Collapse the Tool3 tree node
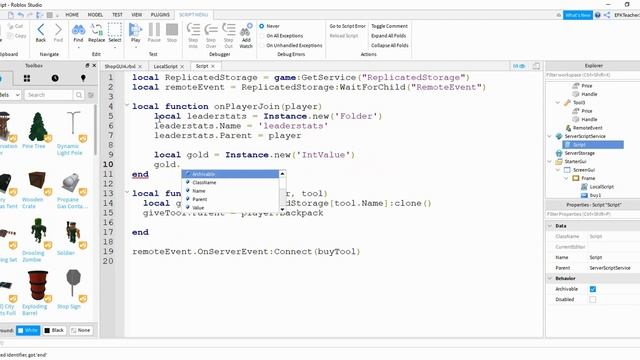The width and height of the screenshot is (640, 360). (558, 102)
